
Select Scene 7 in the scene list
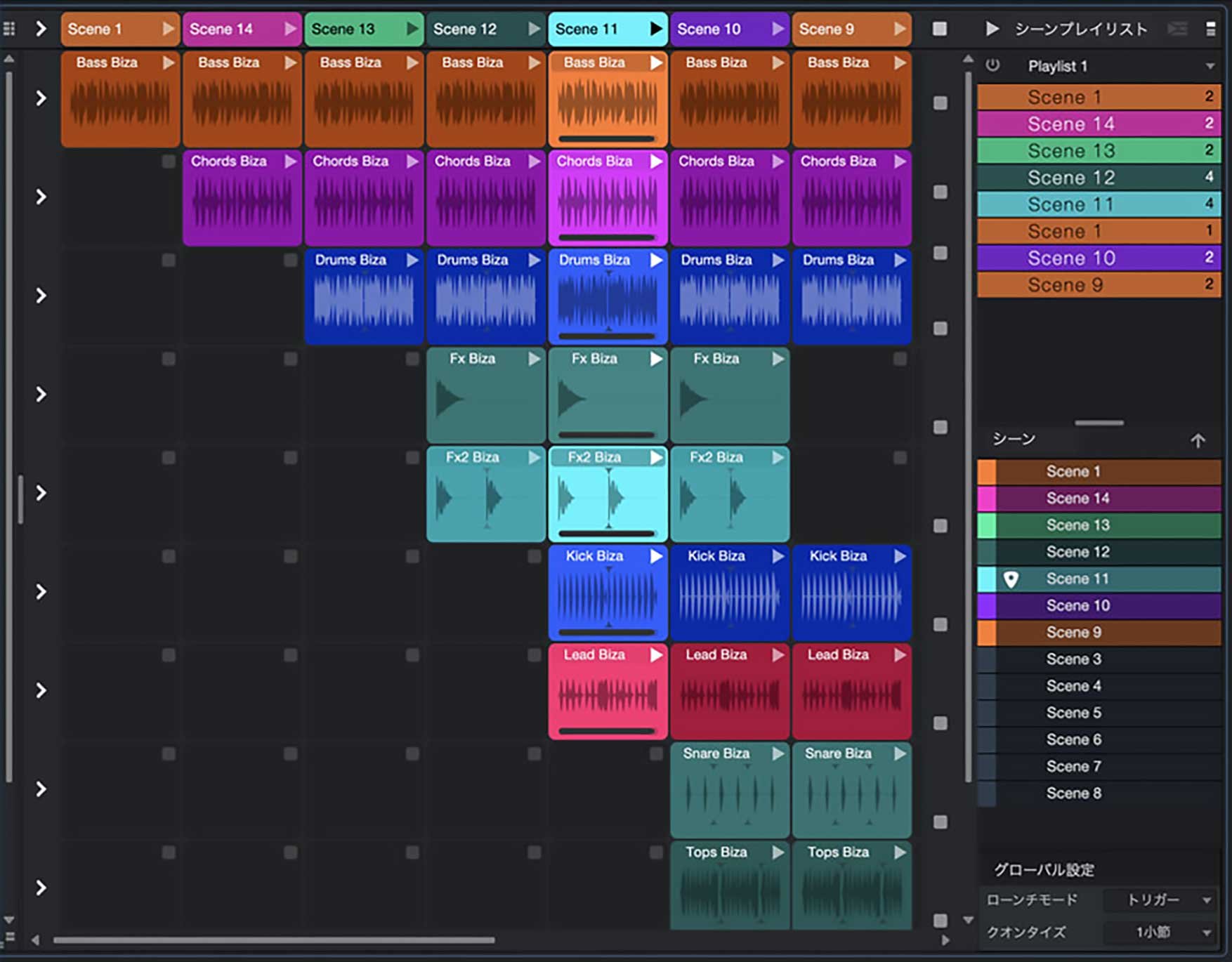(x=1075, y=766)
